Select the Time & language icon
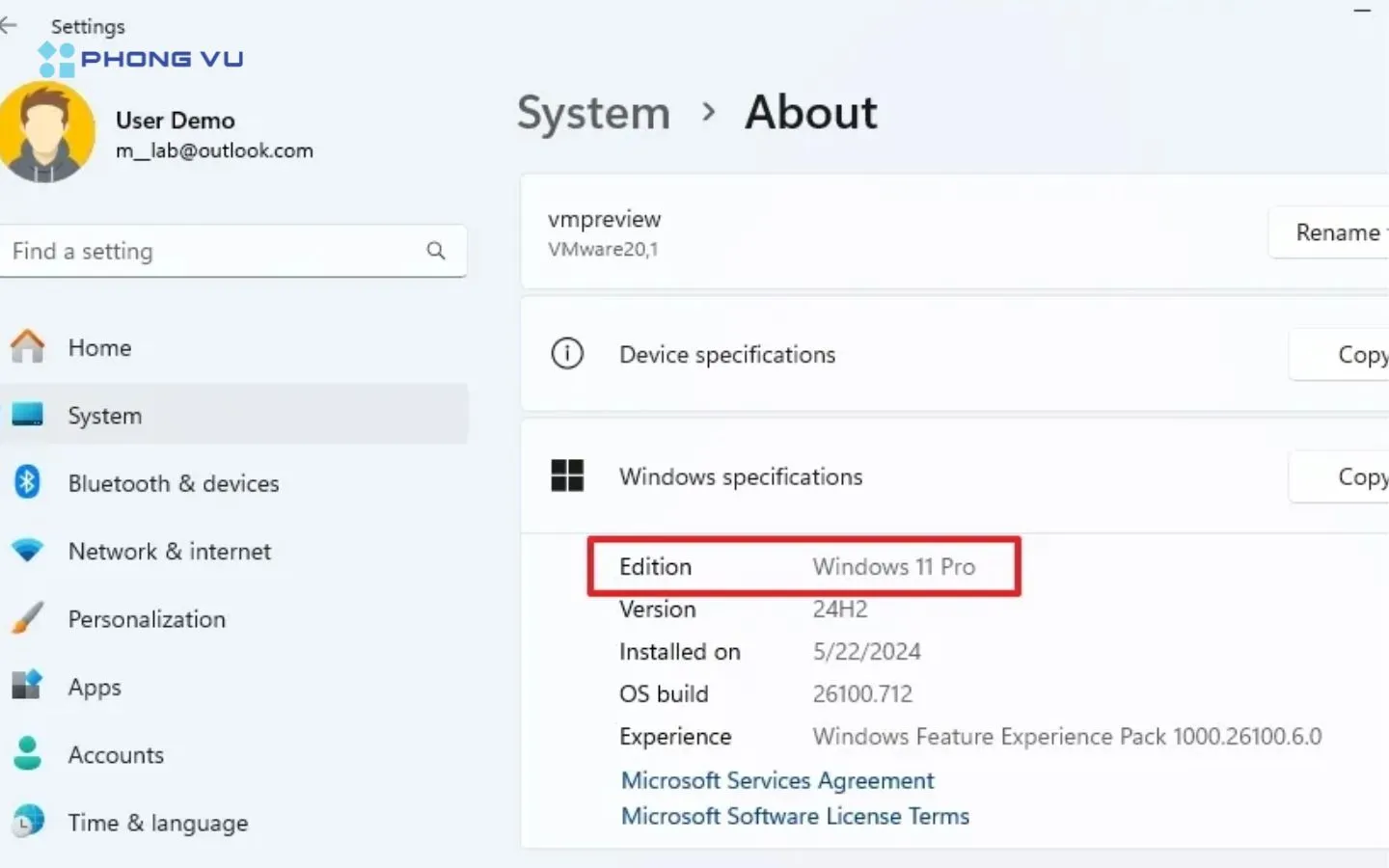This screenshot has height=868, width=1389. (x=28, y=822)
